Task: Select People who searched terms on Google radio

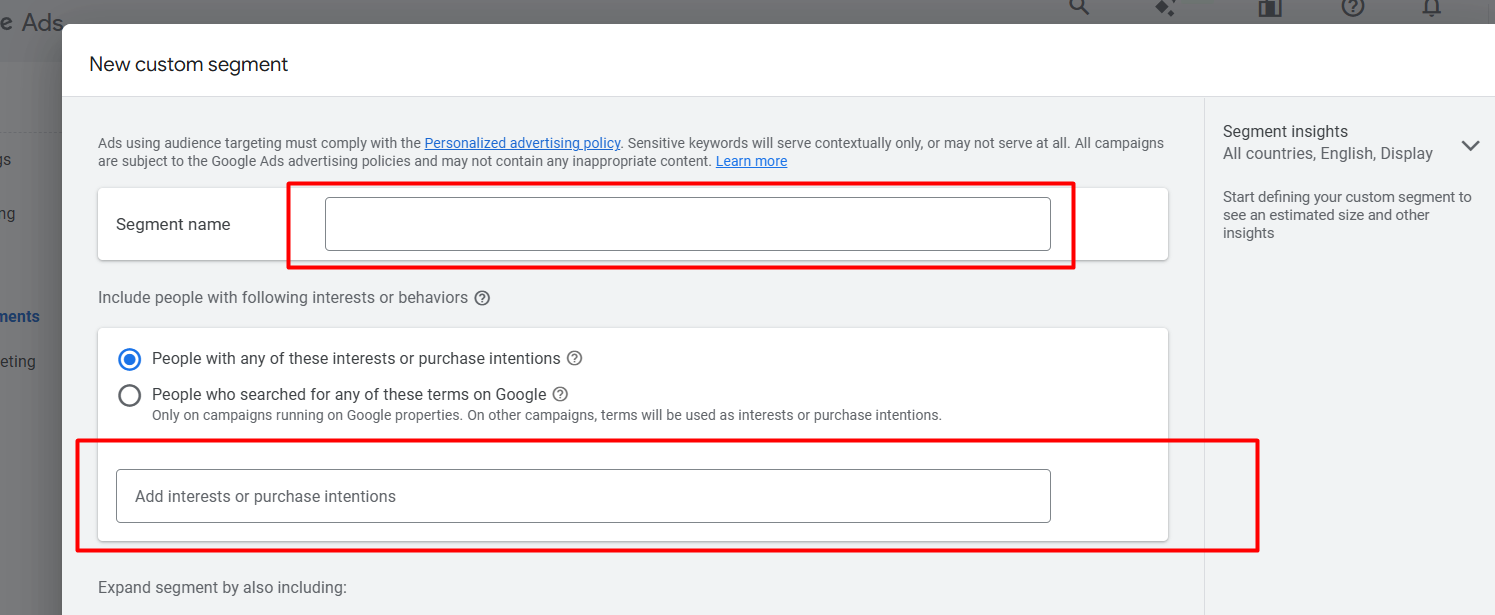Action: click(x=130, y=395)
